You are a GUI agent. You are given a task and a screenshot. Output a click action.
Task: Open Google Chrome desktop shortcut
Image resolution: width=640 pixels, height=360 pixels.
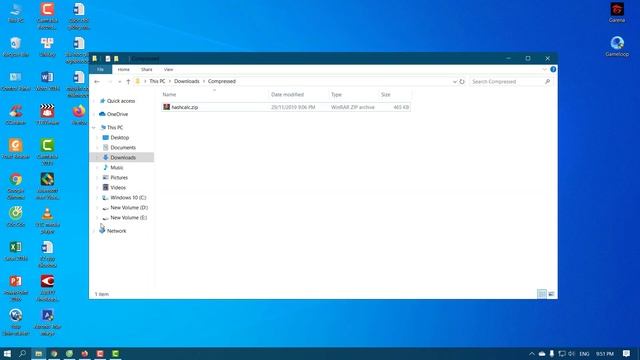pyautogui.click(x=16, y=186)
